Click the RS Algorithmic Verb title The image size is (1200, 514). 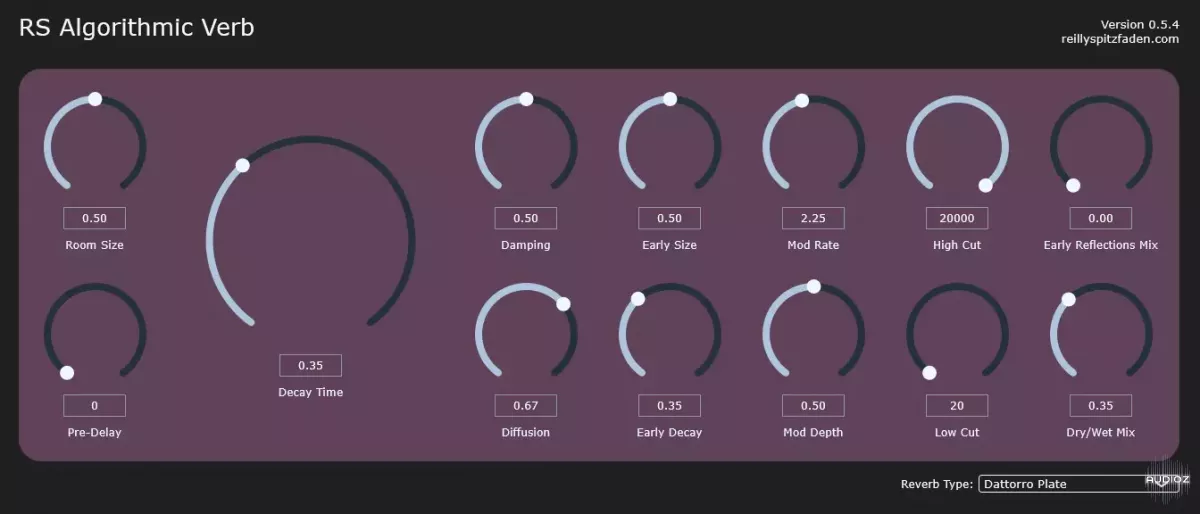[x=137, y=28]
